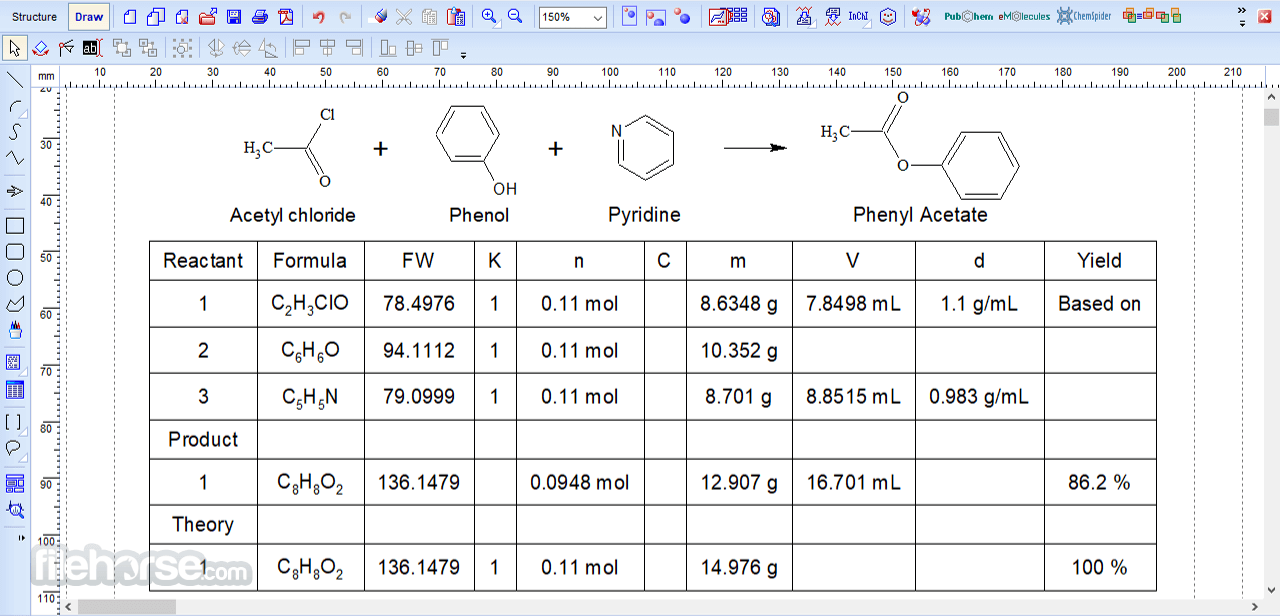Click the 'Pyridine' label
Image resolution: width=1280 pixels, height=616 pixels.
pyautogui.click(x=644, y=215)
